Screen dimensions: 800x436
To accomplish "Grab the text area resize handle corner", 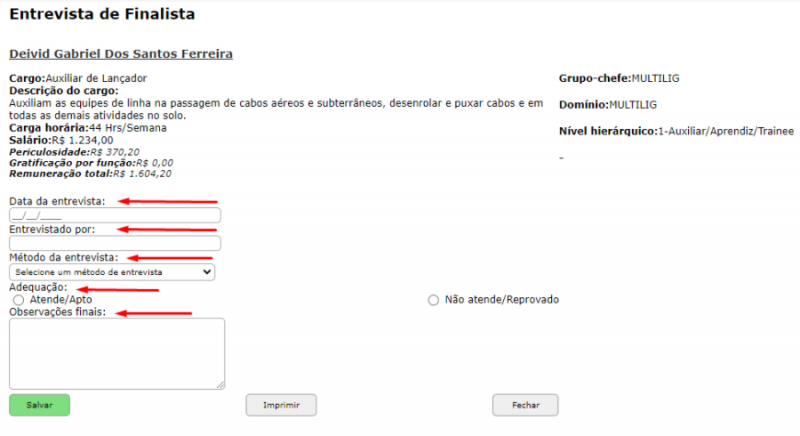I will coord(220,385).
